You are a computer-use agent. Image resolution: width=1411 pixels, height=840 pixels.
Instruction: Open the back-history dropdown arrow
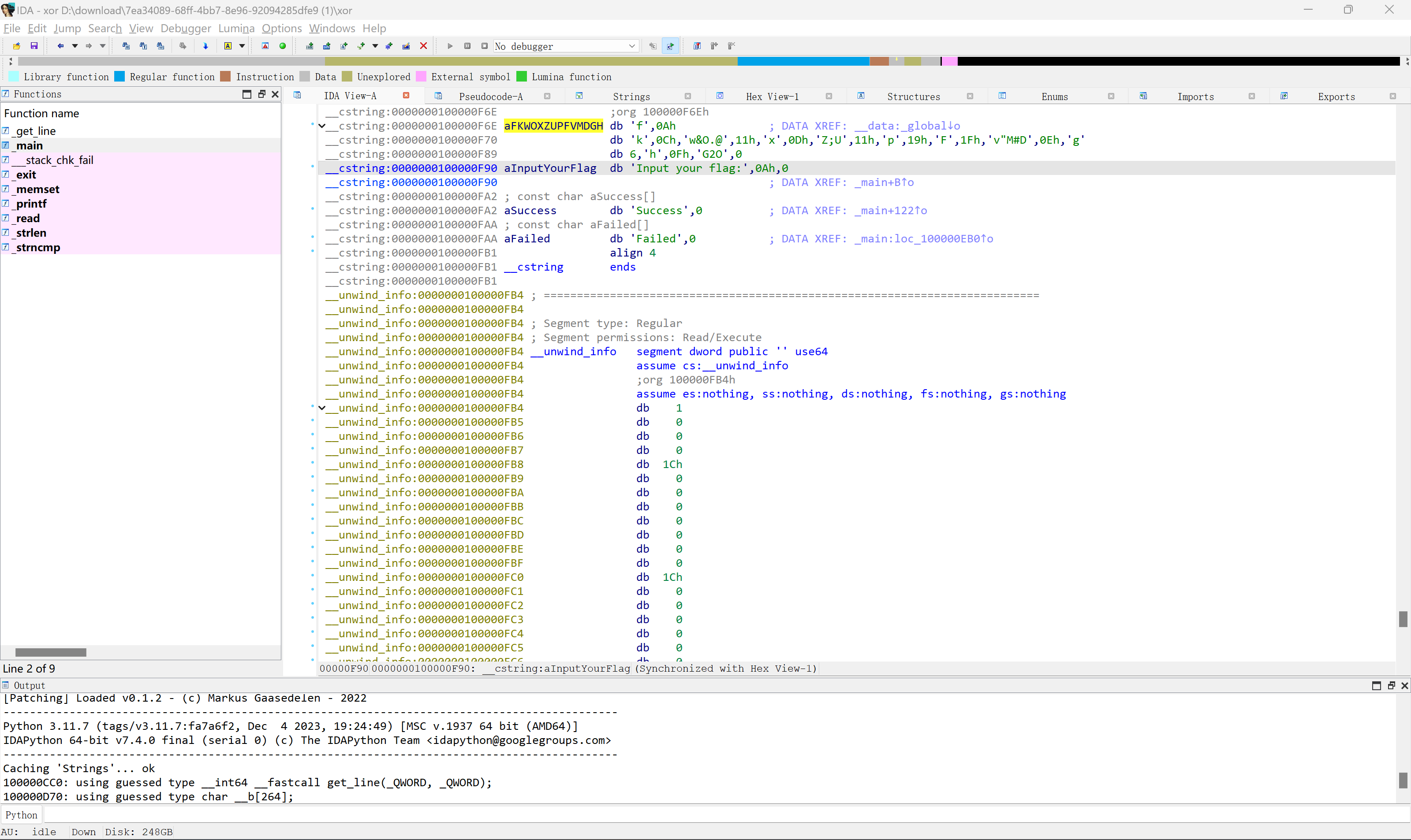point(74,46)
